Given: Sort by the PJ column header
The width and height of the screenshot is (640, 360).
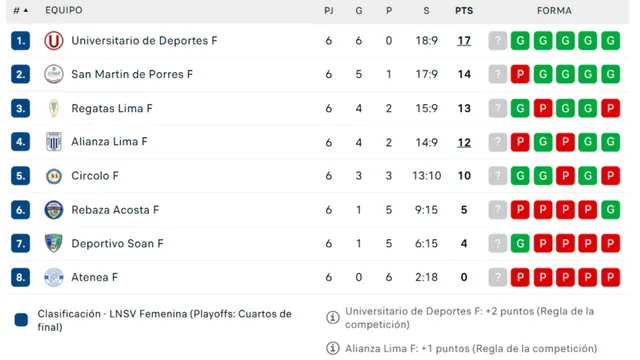Looking at the screenshot, I should click(329, 11).
